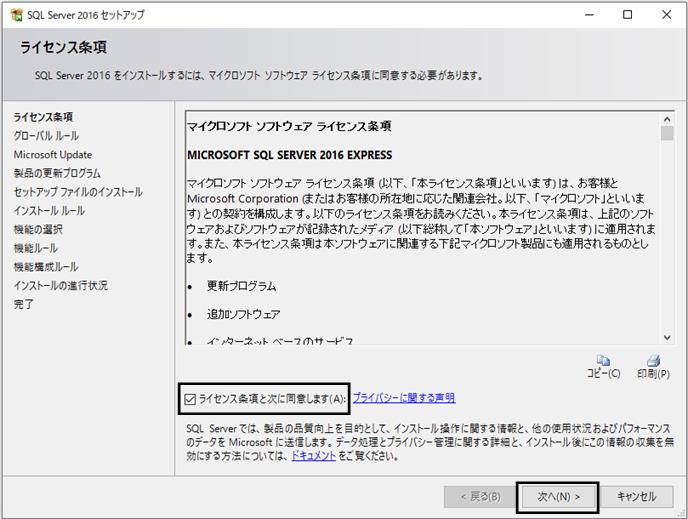This screenshot has width=688, height=519.
Task: Minimize the setup window
Action: pos(590,15)
